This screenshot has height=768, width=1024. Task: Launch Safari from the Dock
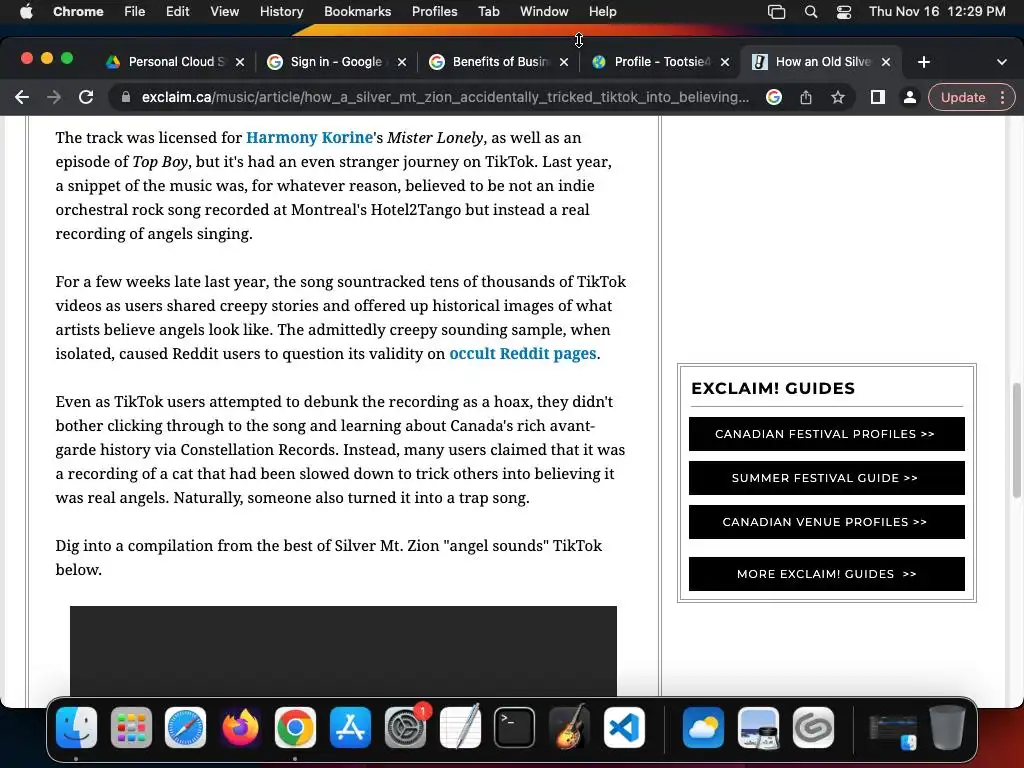(185, 727)
